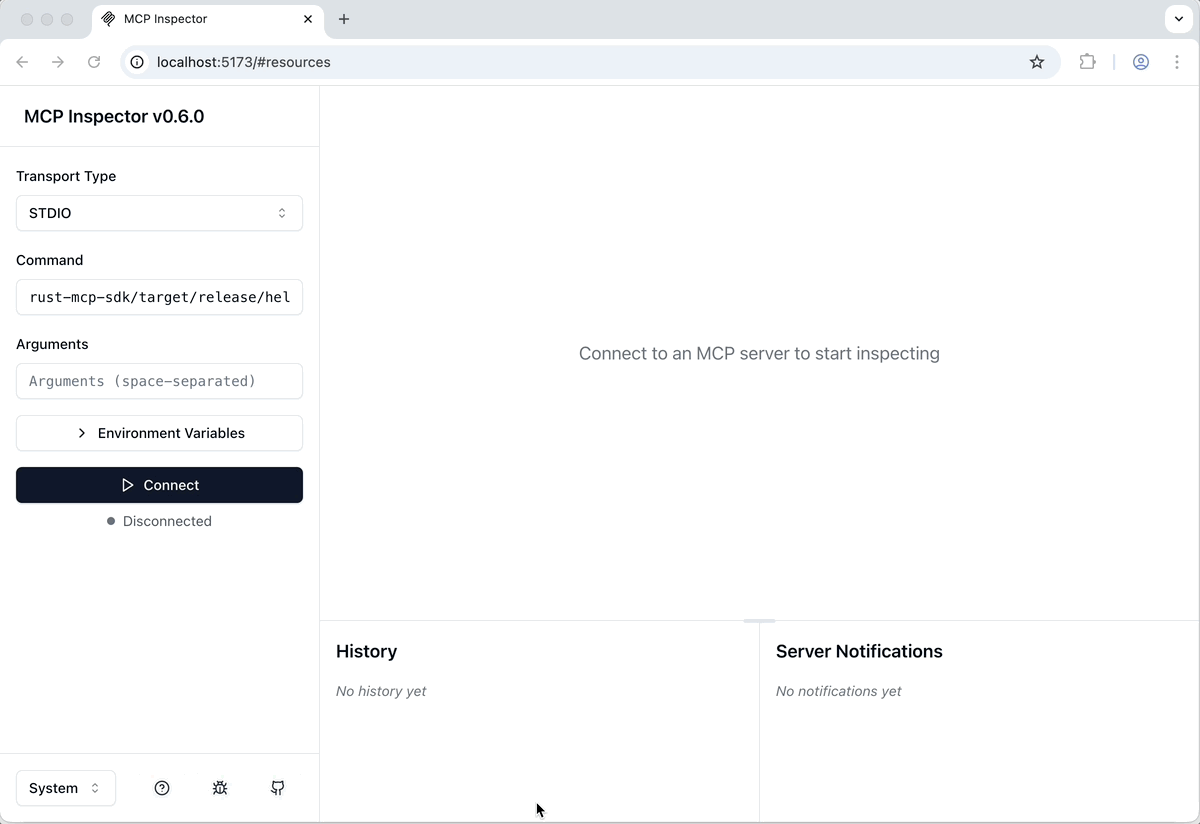Open the GitHub repository icon
Viewport: 1200px width, 824px height.
point(277,788)
